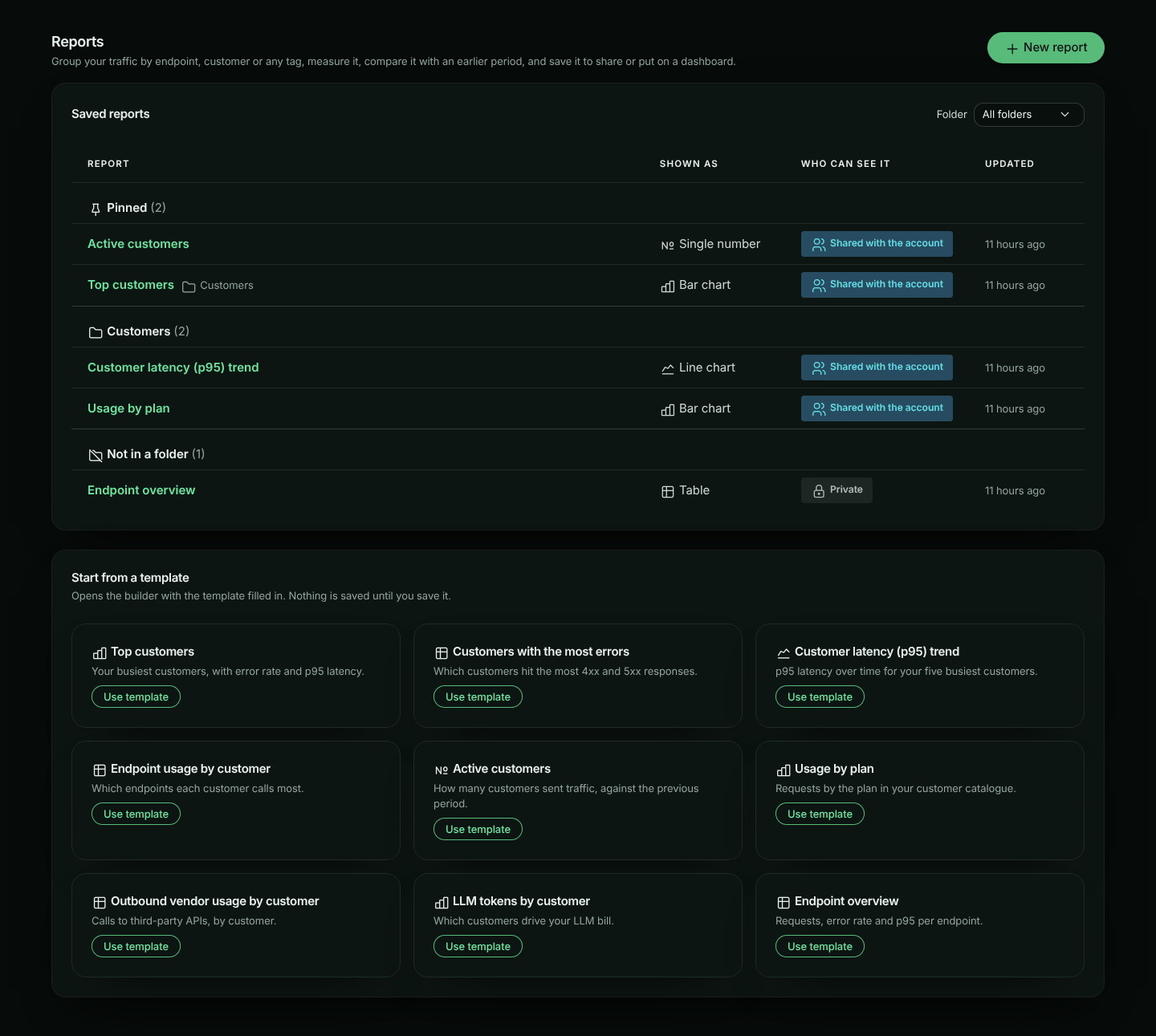Click table icon on Outbound vendor usage card
The width and height of the screenshot is (1156, 1036).
click(x=100, y=903)
